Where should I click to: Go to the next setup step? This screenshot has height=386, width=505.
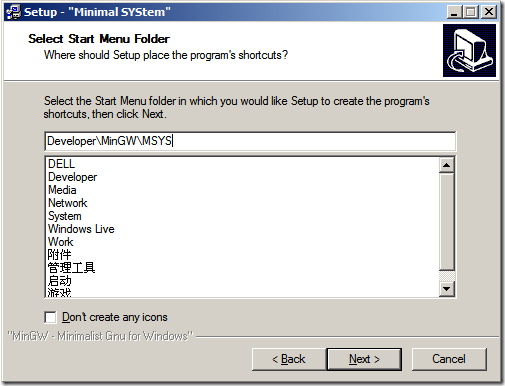[x=364, y=359]
